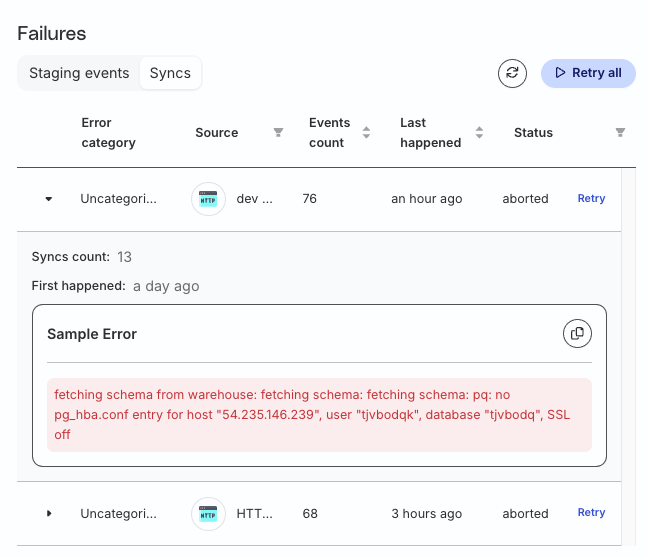Click the Status column header label
The image size is (647, 558).
point(533,132)
